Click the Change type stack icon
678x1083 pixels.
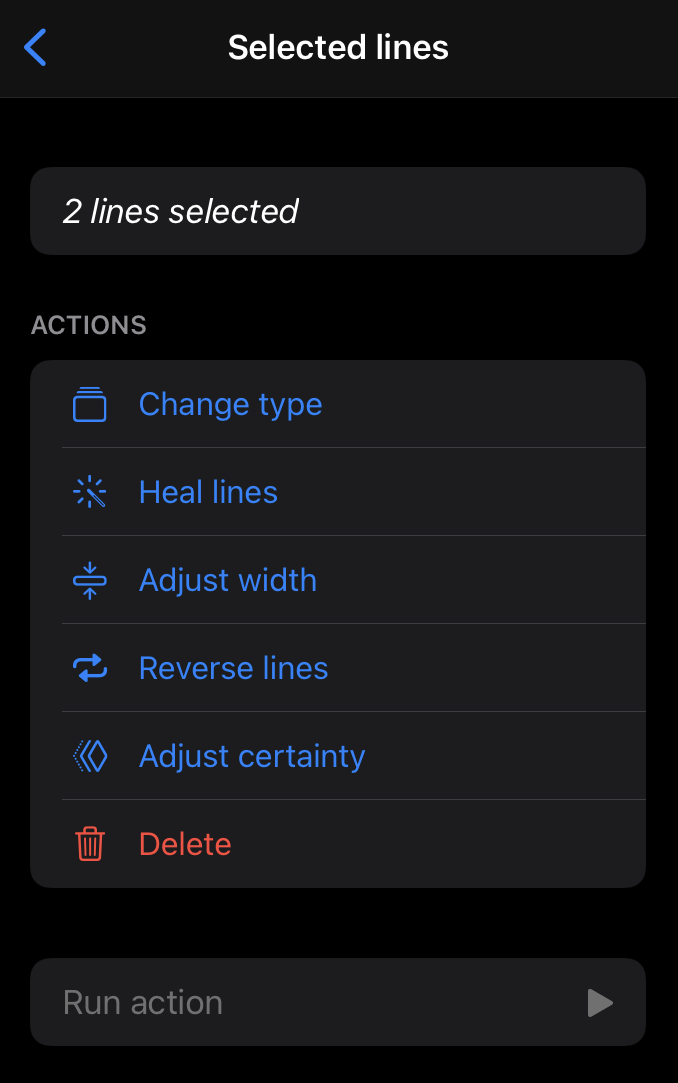pos(90,404)
